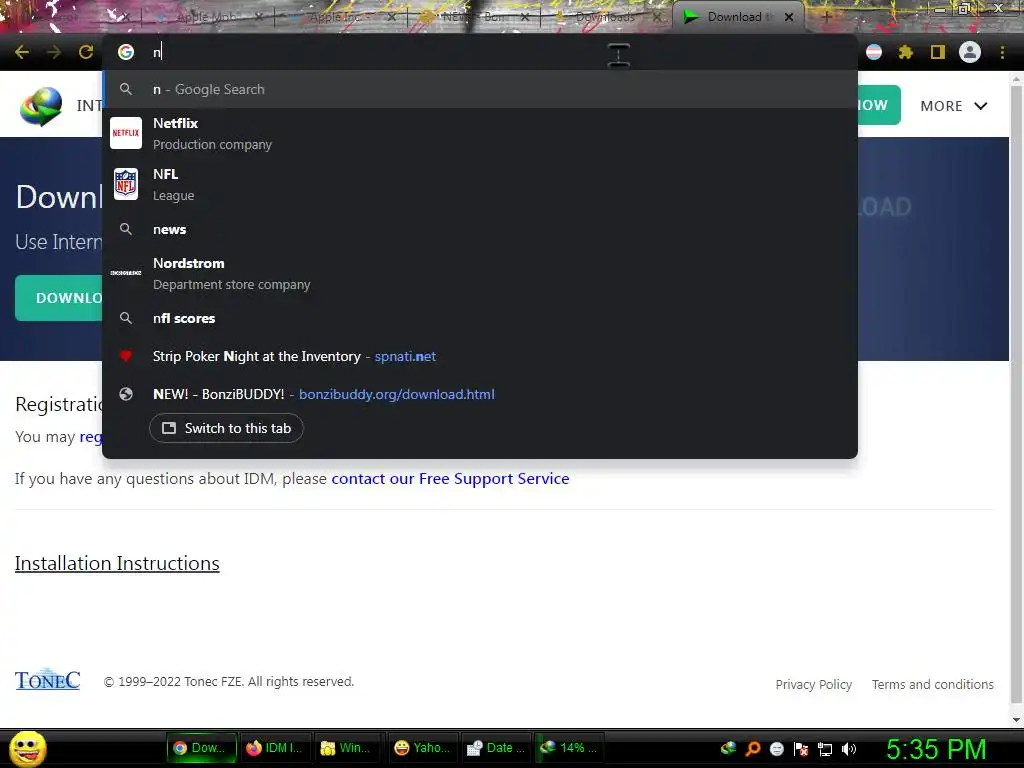Toggle the side panel icon
Screen dimensions: 1024x768
(x=938, y=52)
